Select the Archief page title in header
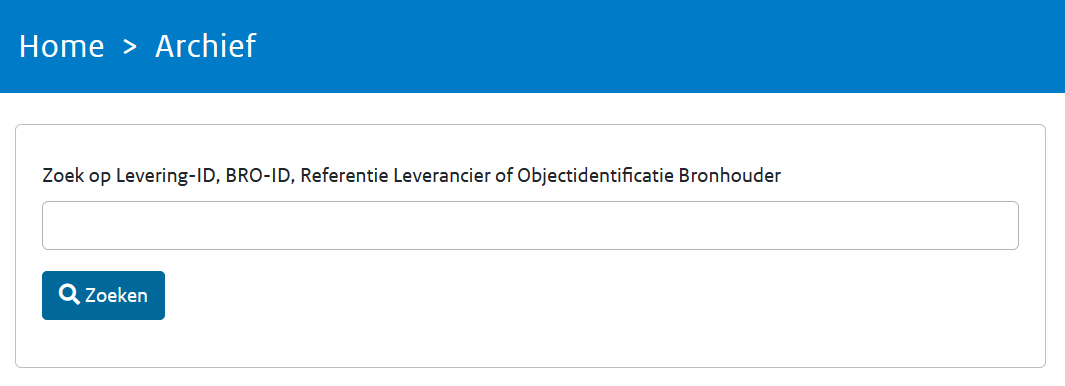The height and width of the screenshot is (386, 1065). coord(206,46)
